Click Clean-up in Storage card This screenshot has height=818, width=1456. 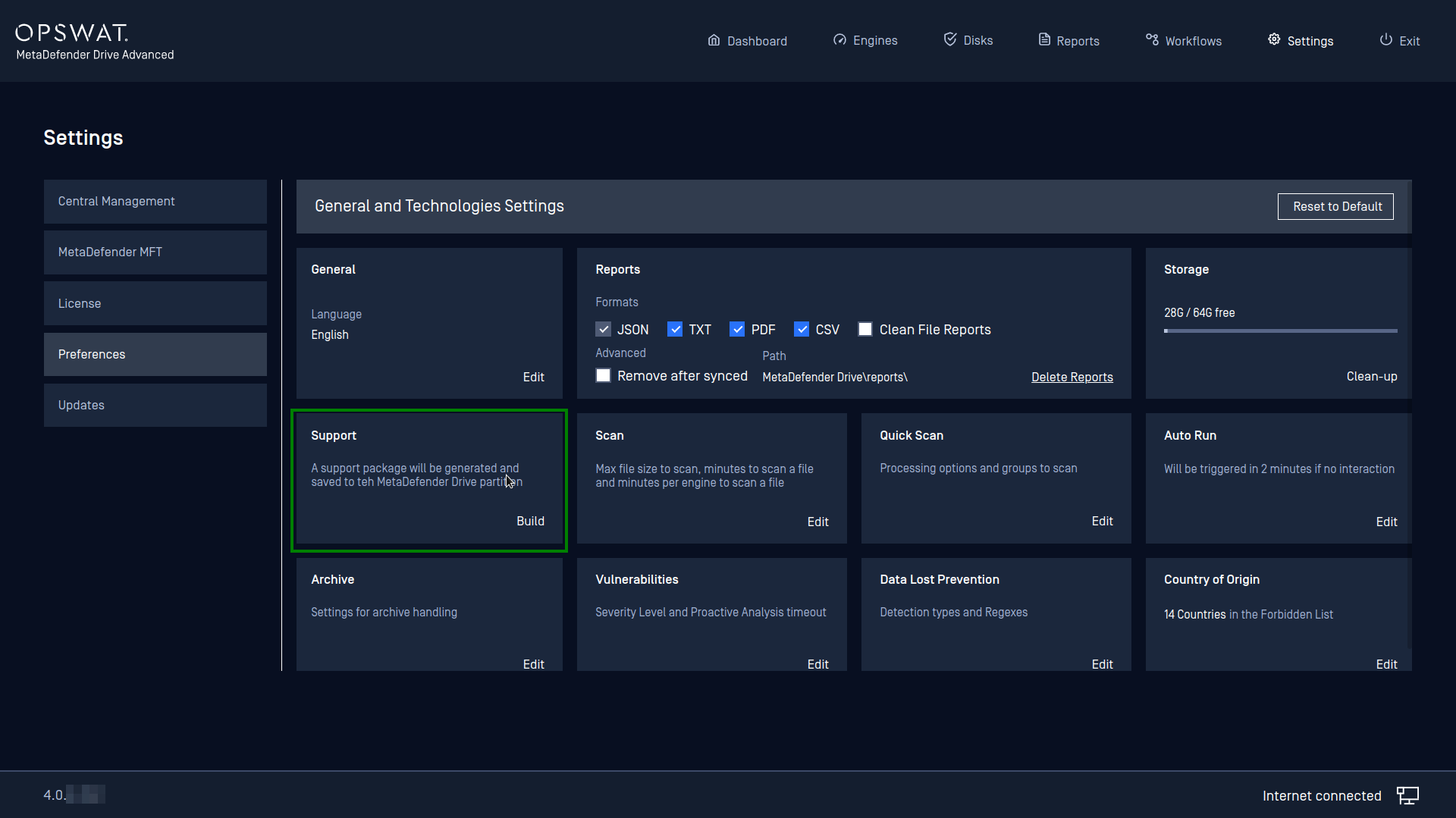click(x=1371, y=376)
